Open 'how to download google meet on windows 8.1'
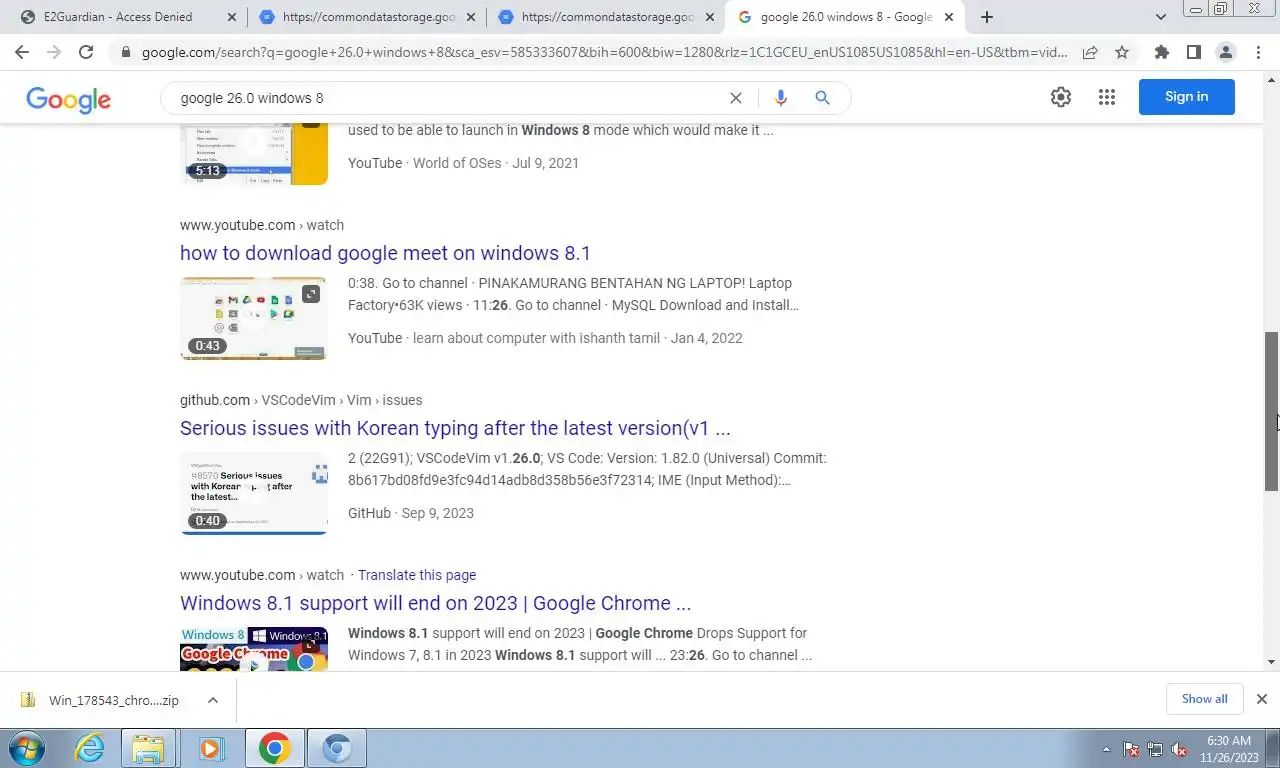This screenshot has height=768, width=1280. (385, 253)
